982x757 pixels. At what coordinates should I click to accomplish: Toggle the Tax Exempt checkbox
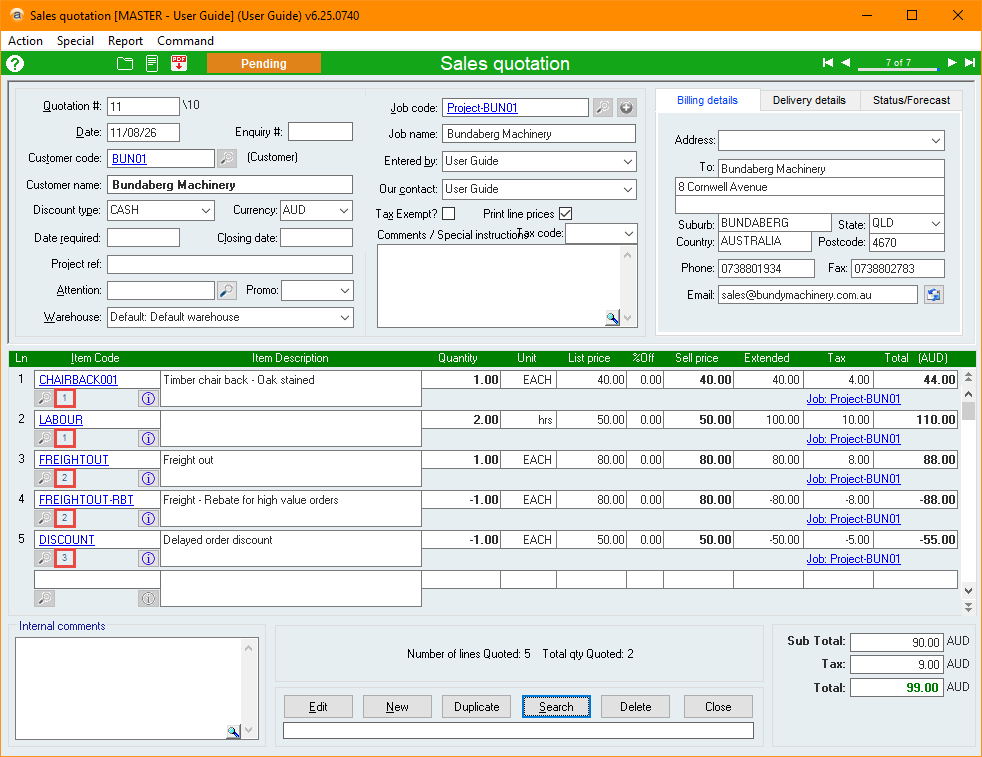pos(448,214)
